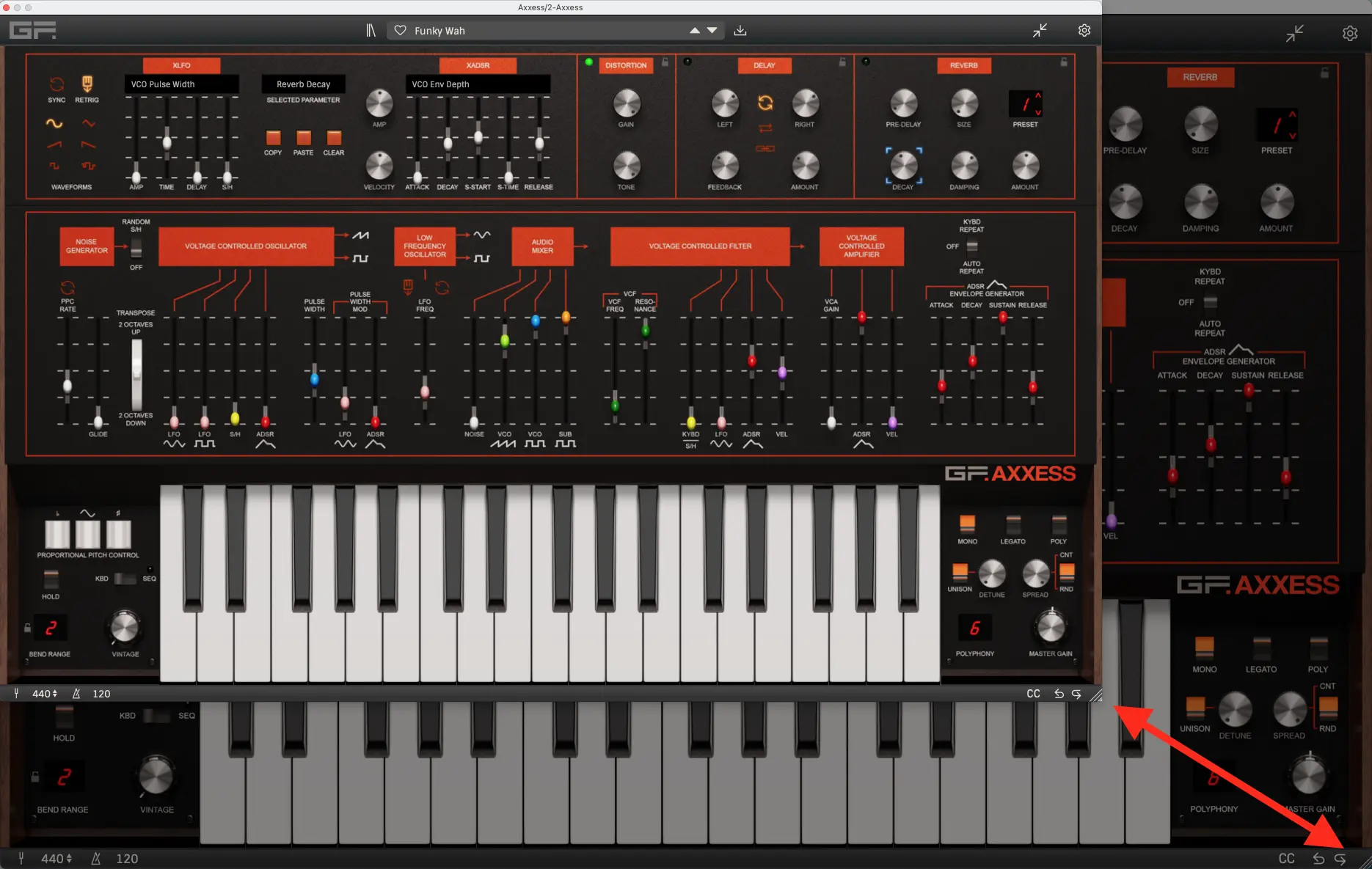Favorite the Funky Wah preset heart

(x=400, y=30)
